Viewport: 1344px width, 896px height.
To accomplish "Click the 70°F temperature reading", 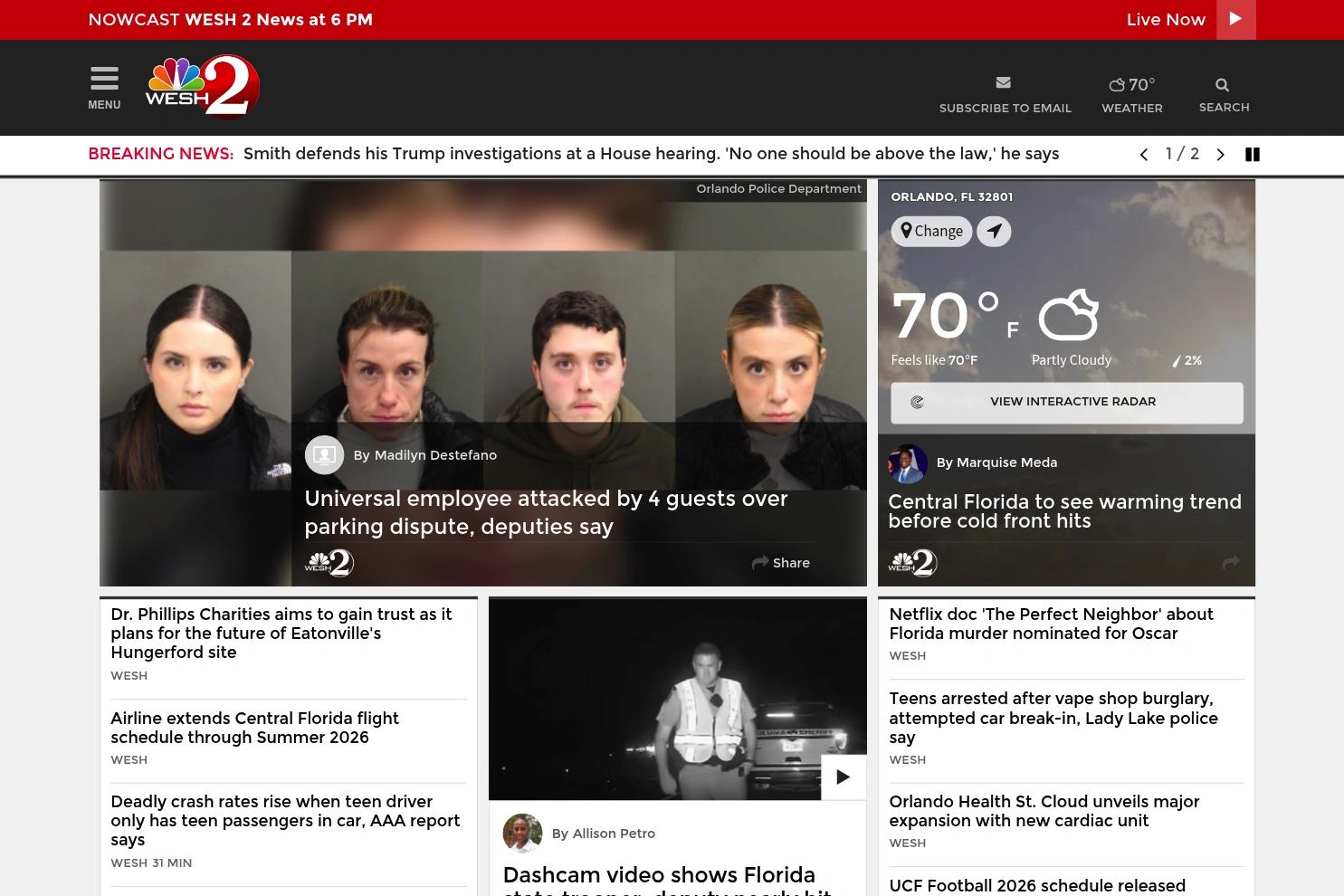I will tap(956, 316).
